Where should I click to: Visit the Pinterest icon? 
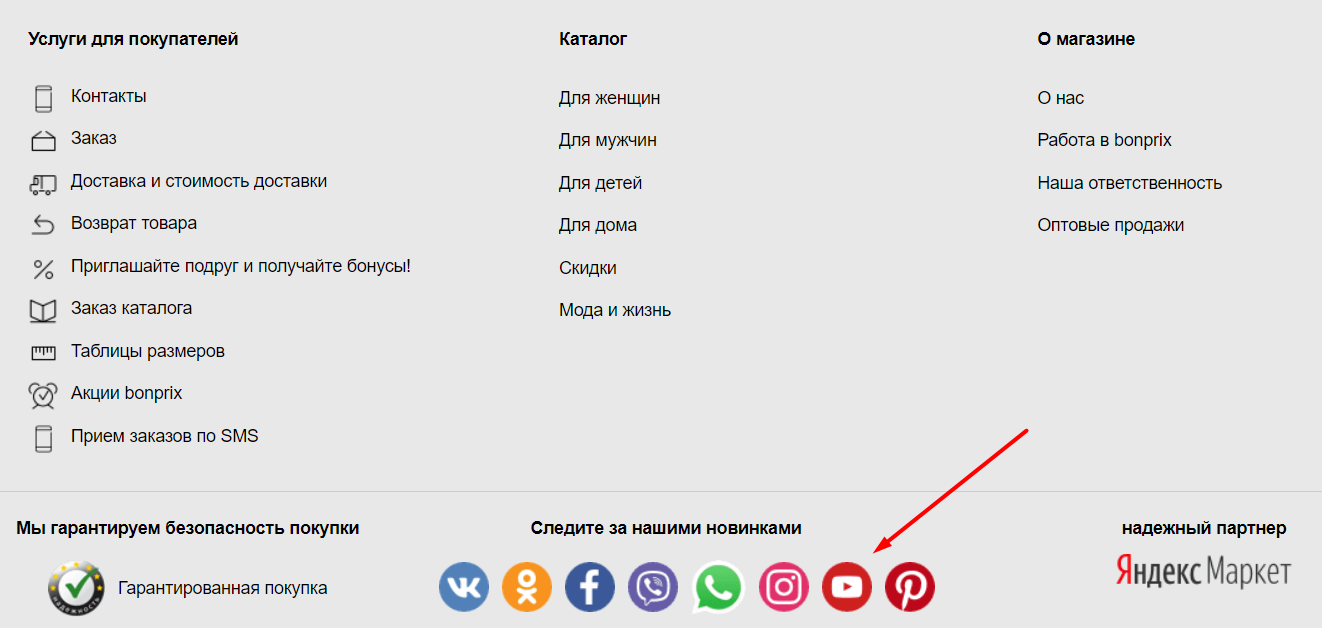click(910, 587)
